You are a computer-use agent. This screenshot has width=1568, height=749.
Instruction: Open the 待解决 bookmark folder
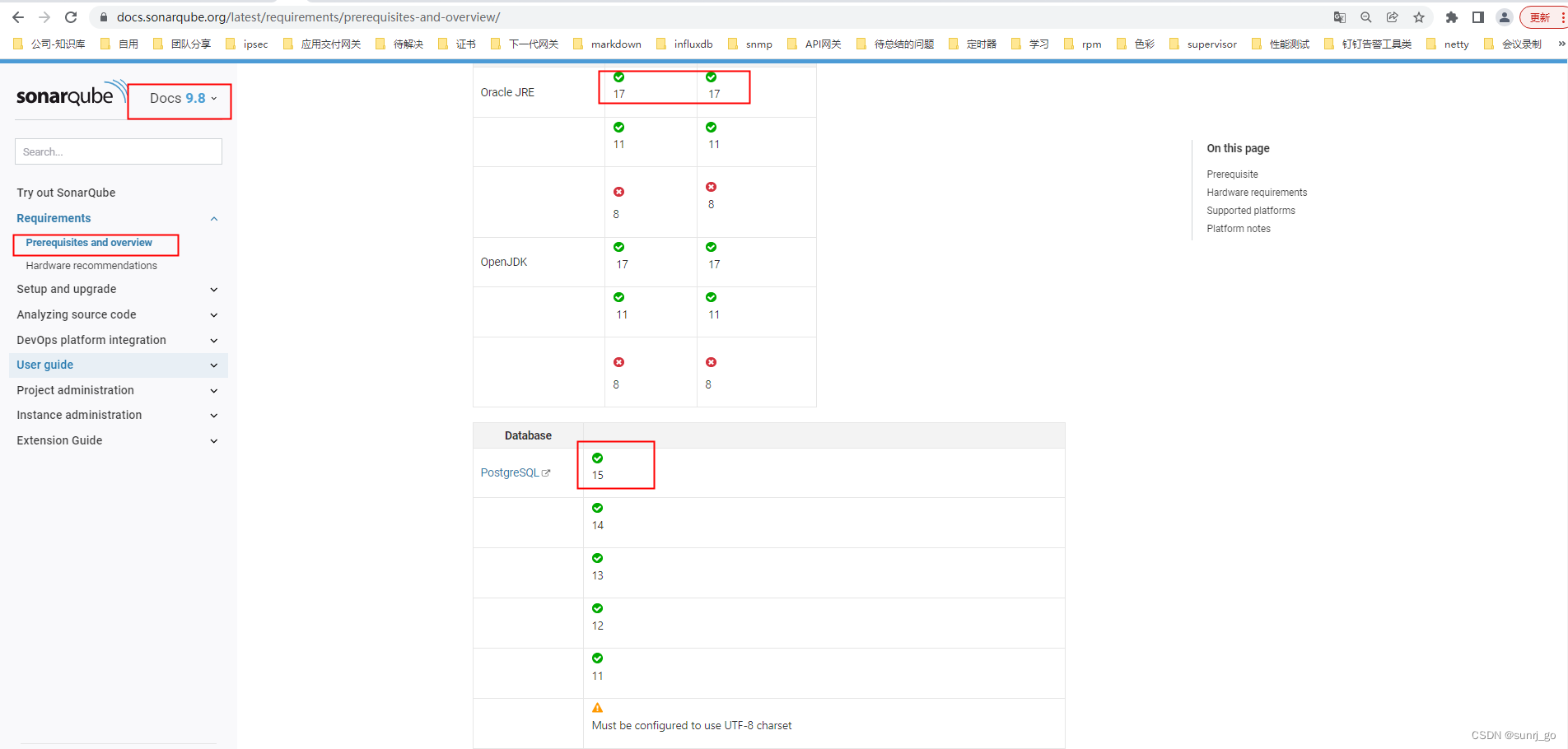(x=399, y=44)
